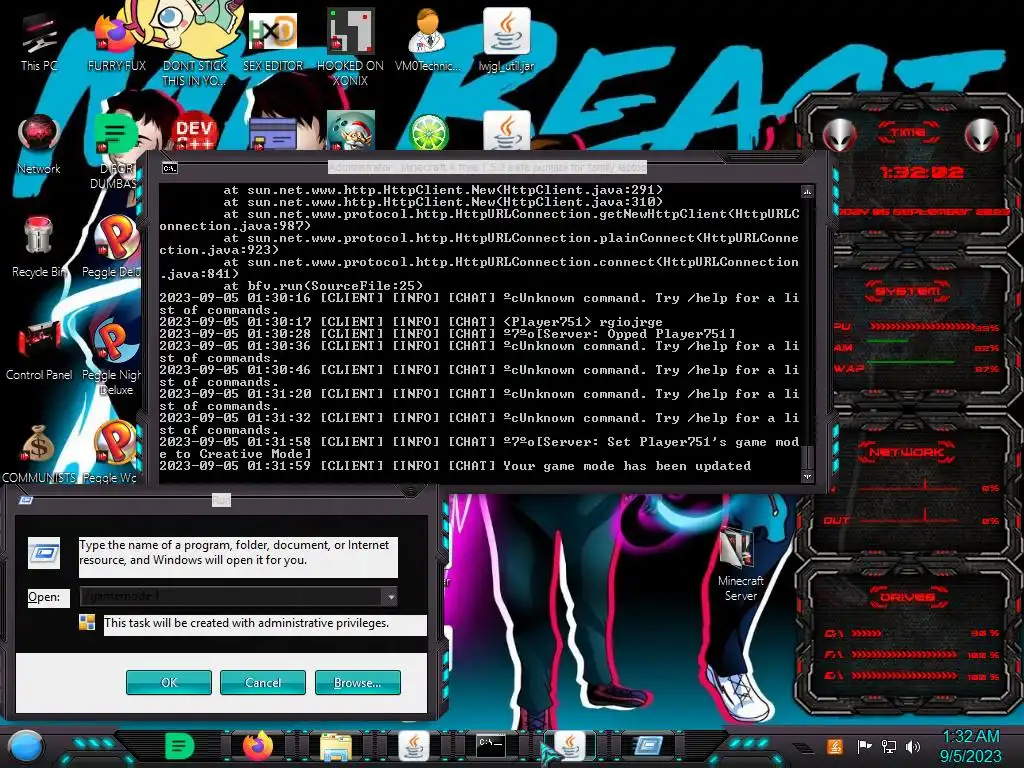Open the Control Panel desktop icon
The image size is (1024, 768).
pos(39,350)
